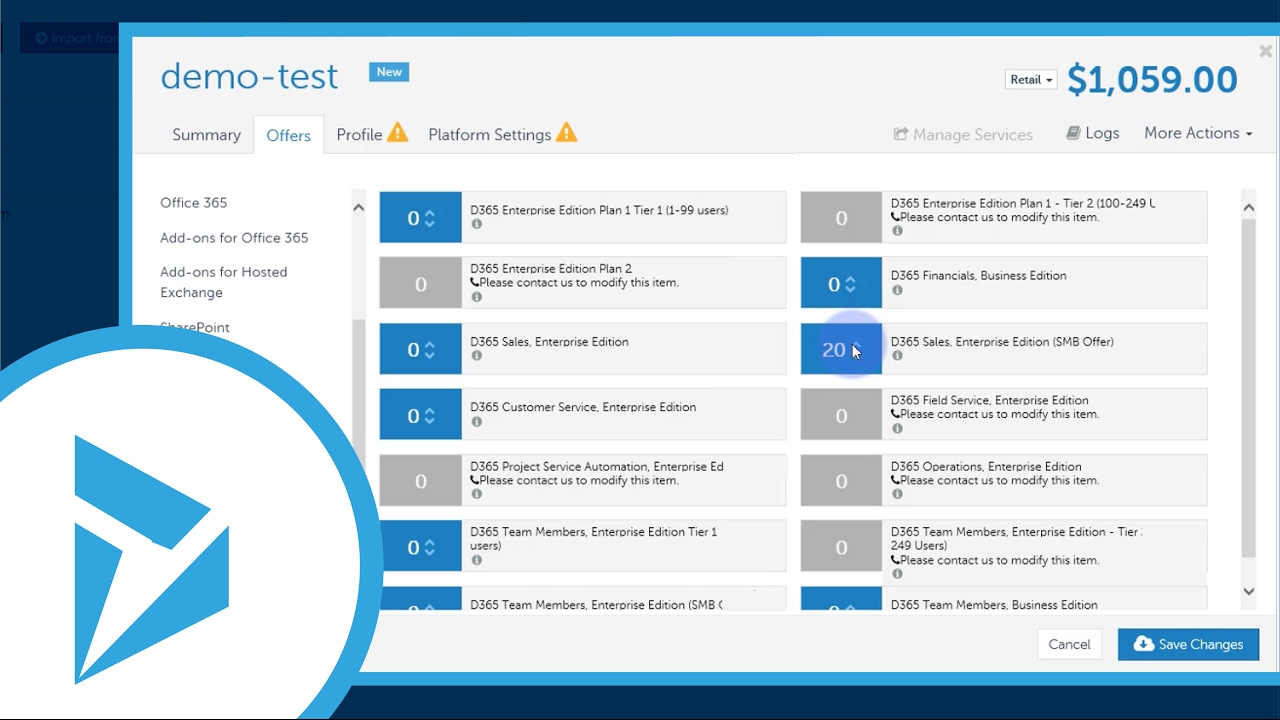1280x720 pixels.
Task: Click the Cancel button
Action: (1069, 644)
